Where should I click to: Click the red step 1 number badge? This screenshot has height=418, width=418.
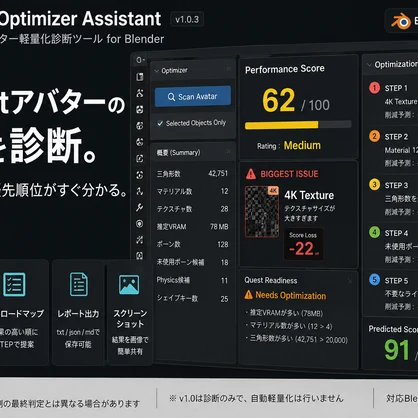tap(374, 88)
